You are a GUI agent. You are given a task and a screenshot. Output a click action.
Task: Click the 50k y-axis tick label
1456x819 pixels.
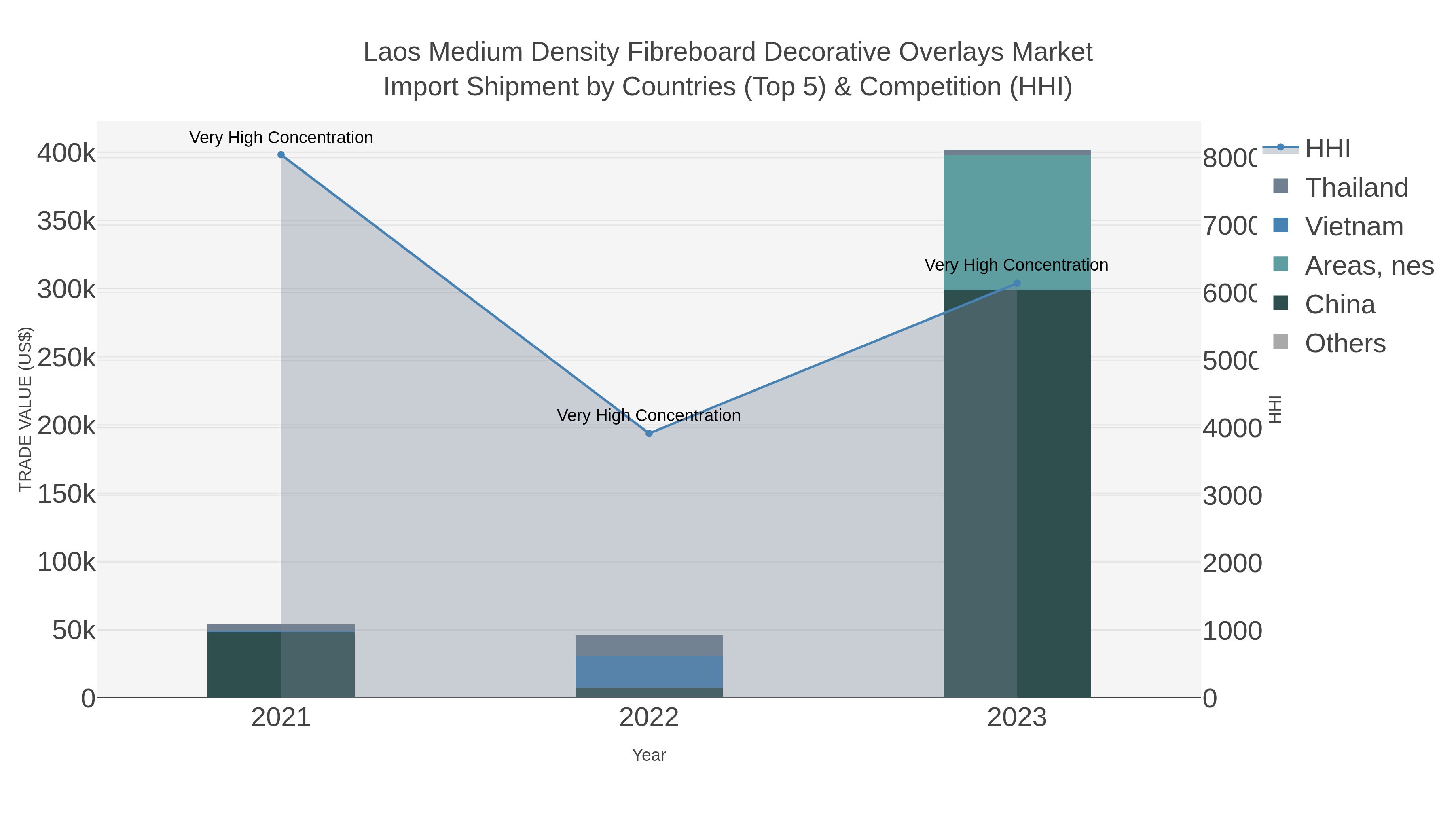click(x=74, y=630)
